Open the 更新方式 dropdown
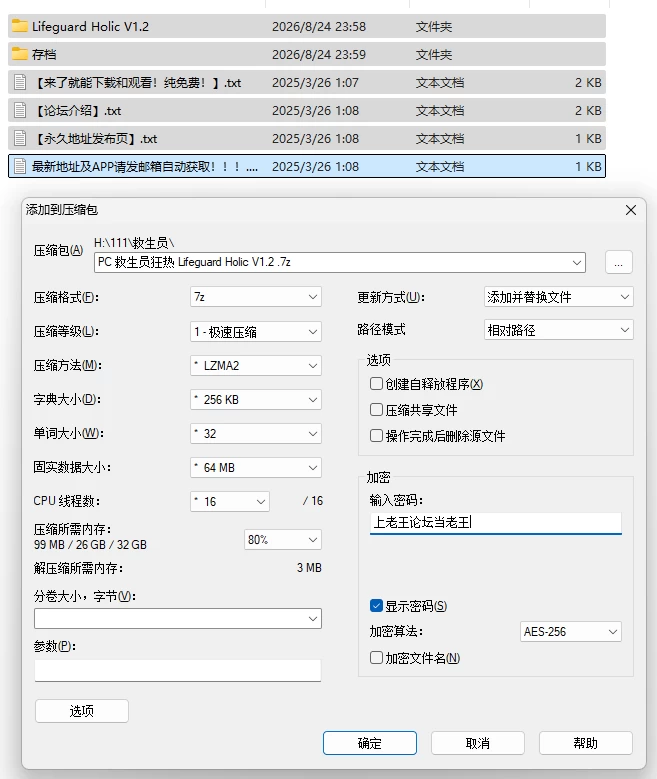This screenshot has width=657, height=779. click(559, 297)
